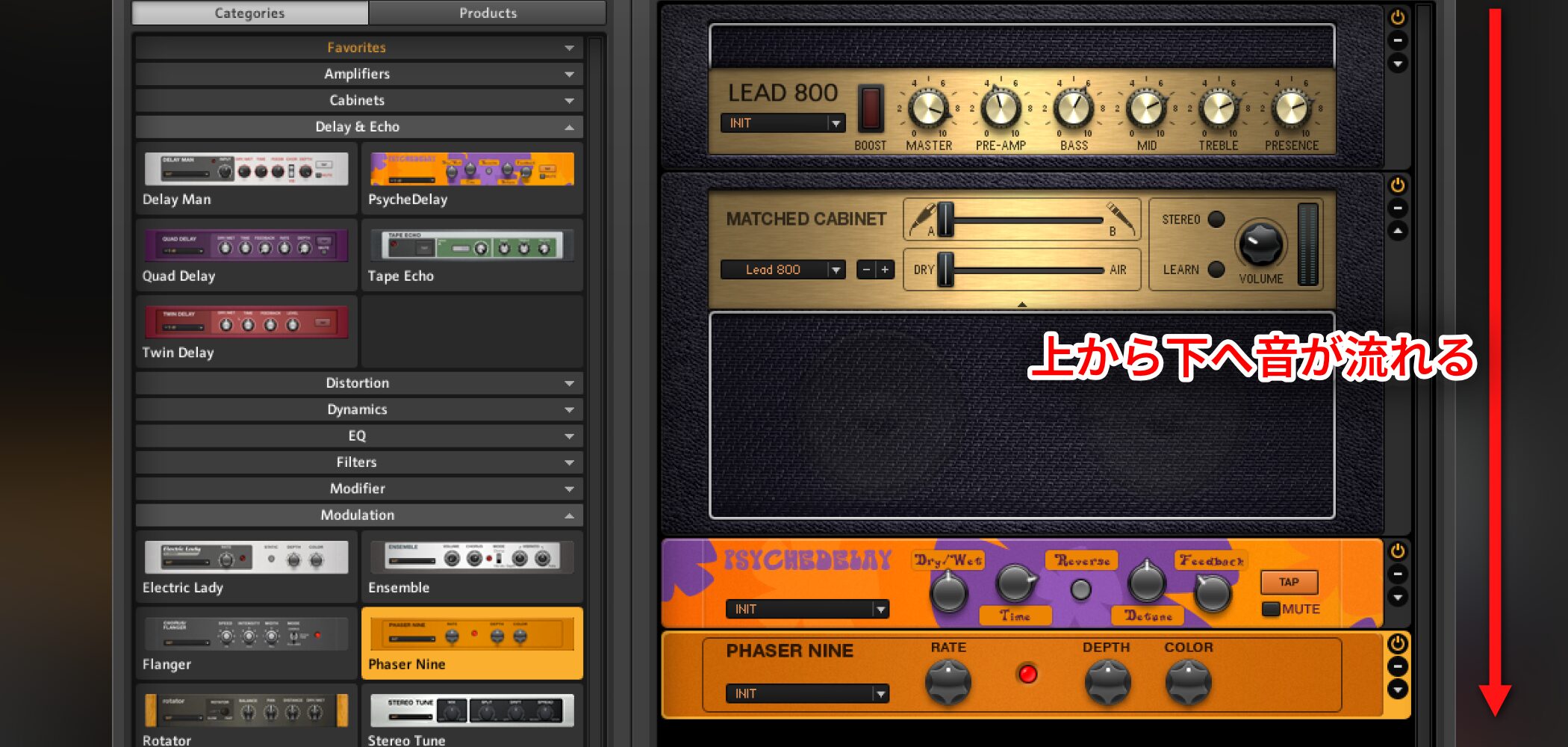Expand the Filters category
1568x747 pixels.
[358, 462]
